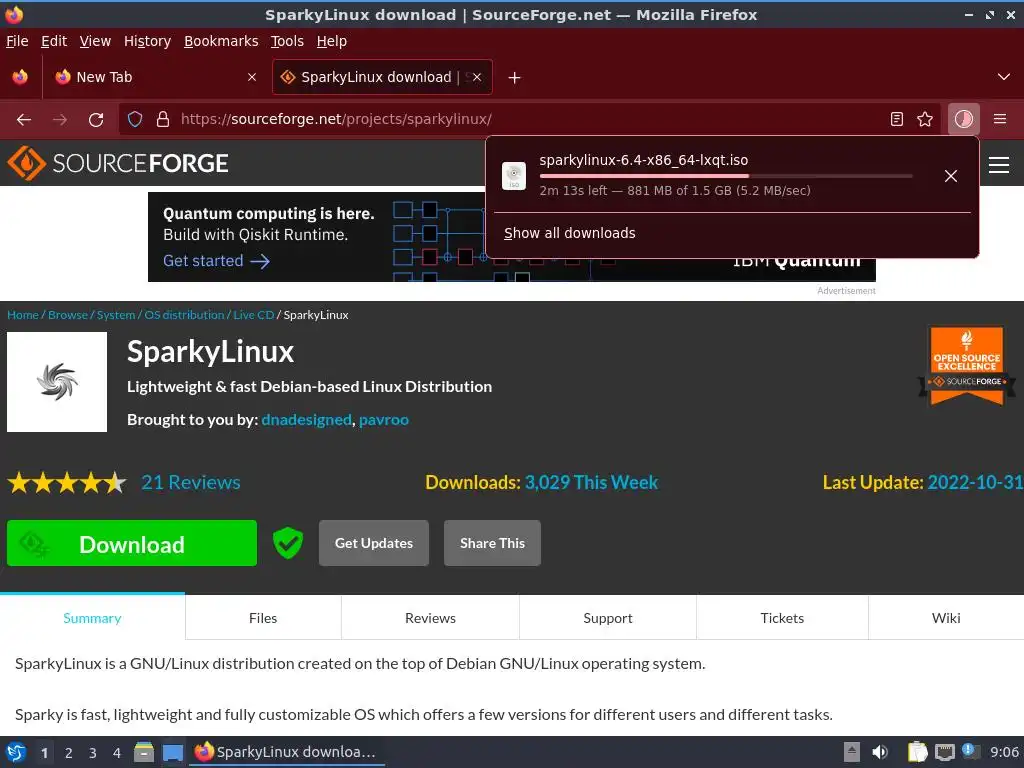Viewport: 1024px width, 768px height.
Task: Open the file manager taskbar icon
Action: coord(144,752)
